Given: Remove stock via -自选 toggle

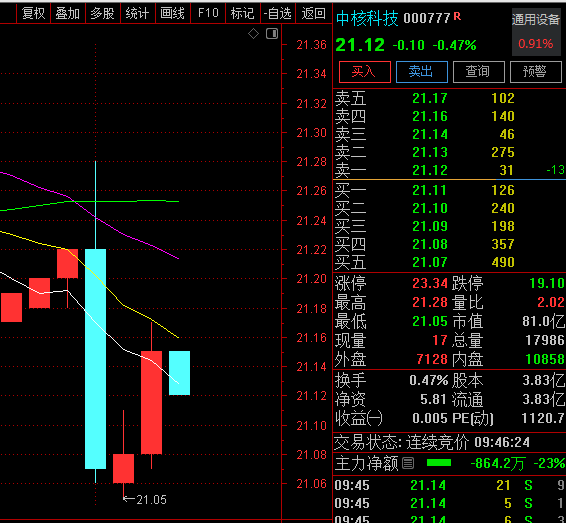Looking at the screenshot, I should pos(278,14).
